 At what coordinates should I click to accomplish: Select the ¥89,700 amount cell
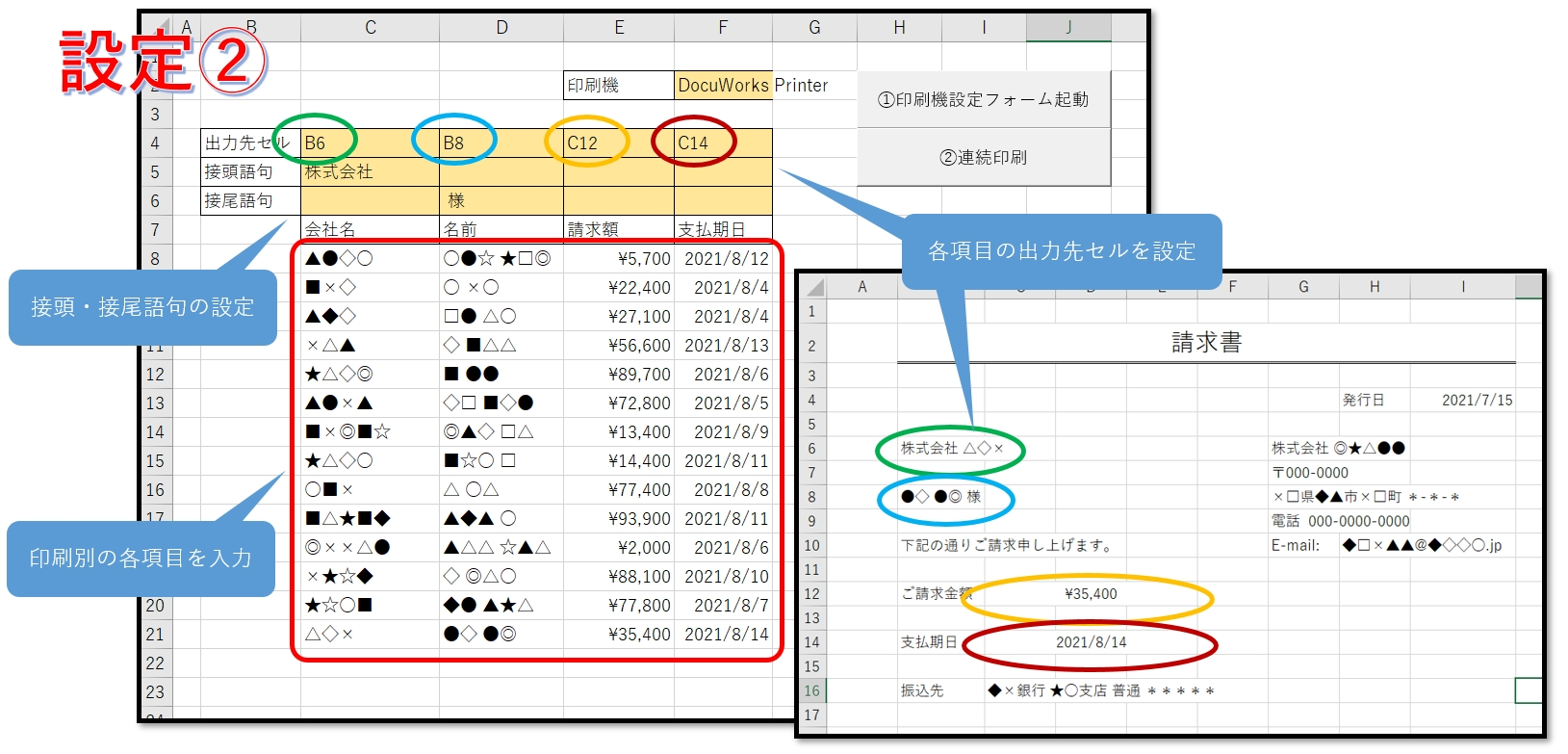[619, 374]
